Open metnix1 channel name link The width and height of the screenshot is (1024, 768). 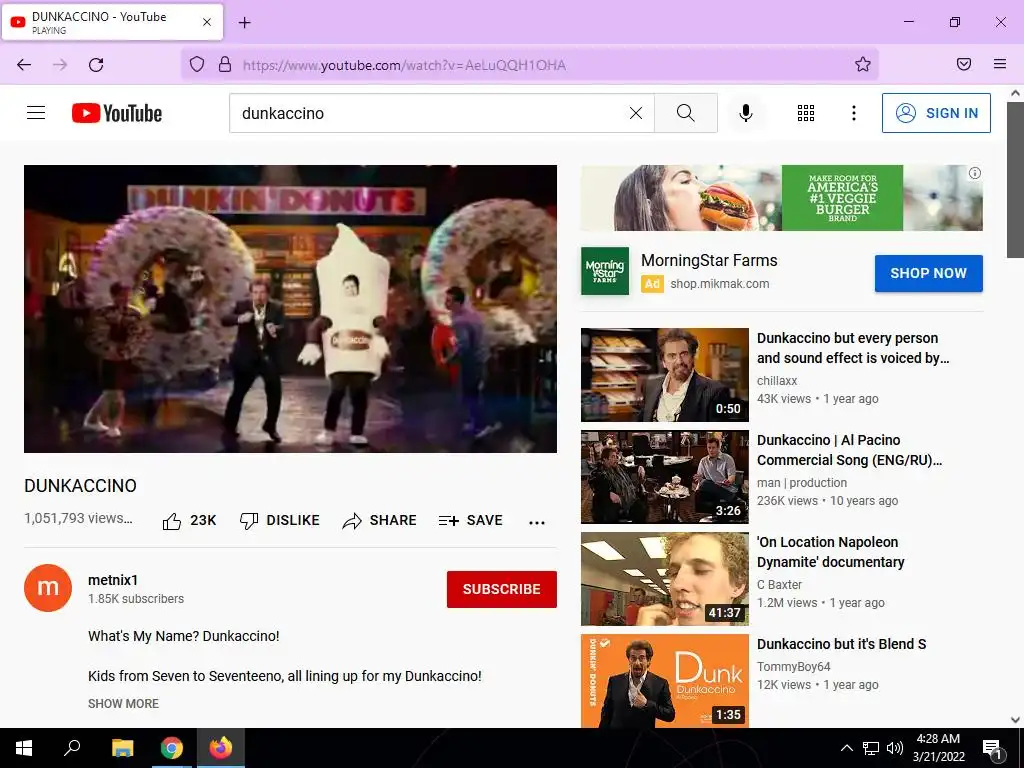113,580
